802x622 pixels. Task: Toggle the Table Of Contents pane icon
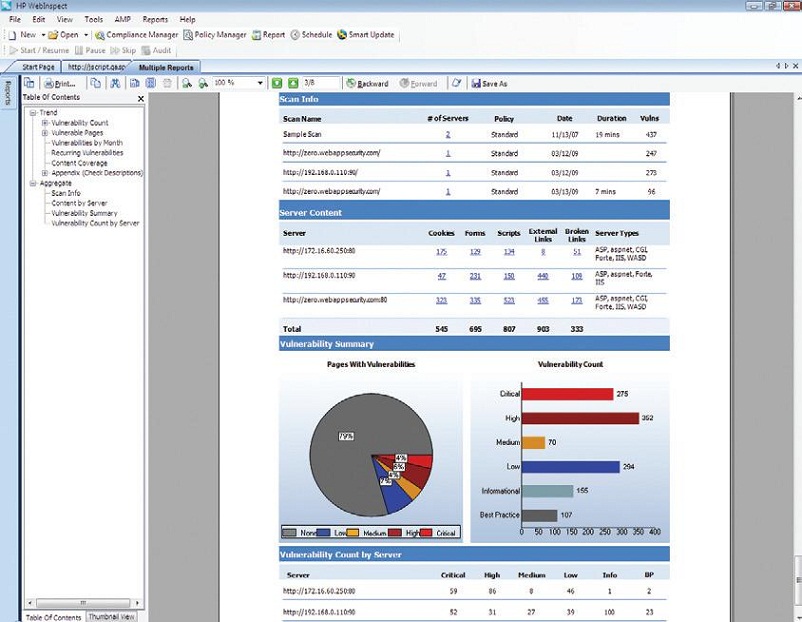coord(29,83)
